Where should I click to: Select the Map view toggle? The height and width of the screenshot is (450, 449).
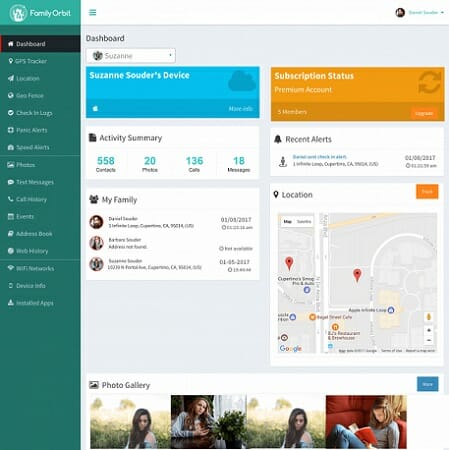point(287,222)
